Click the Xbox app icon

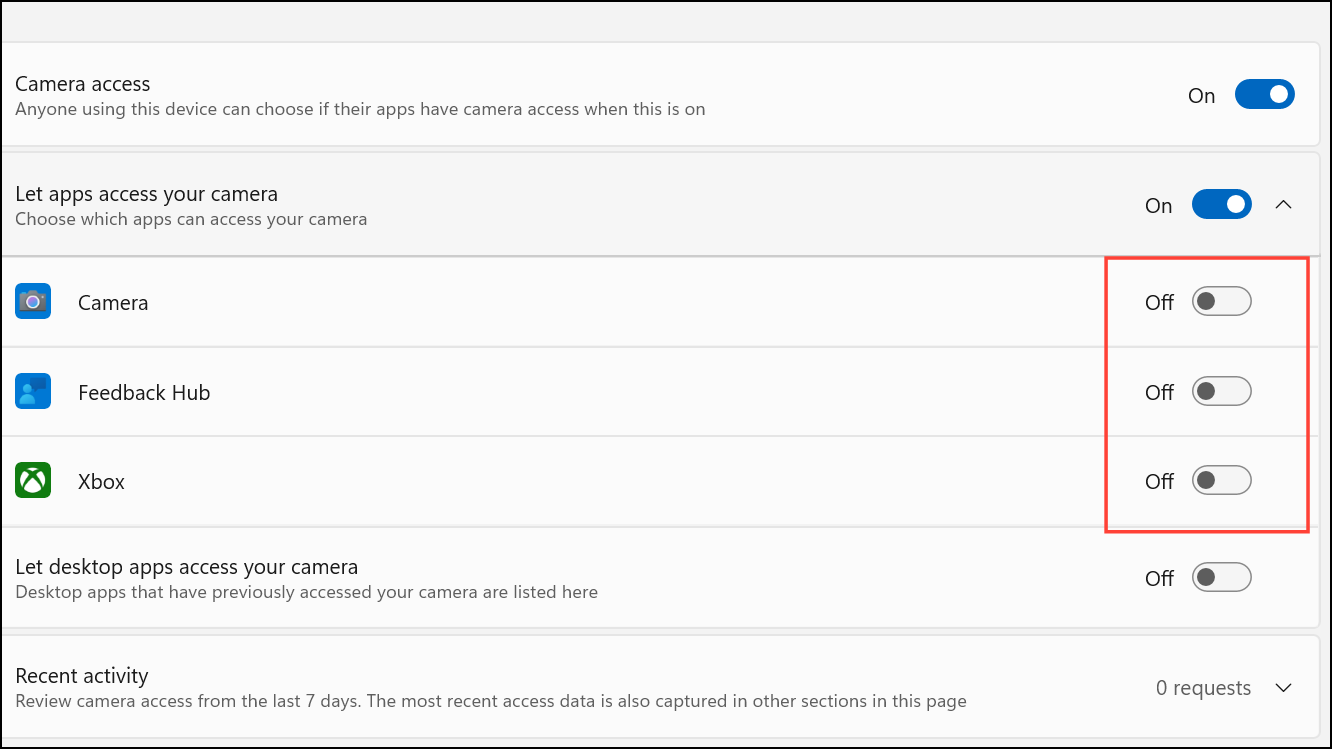pos(33,480)
